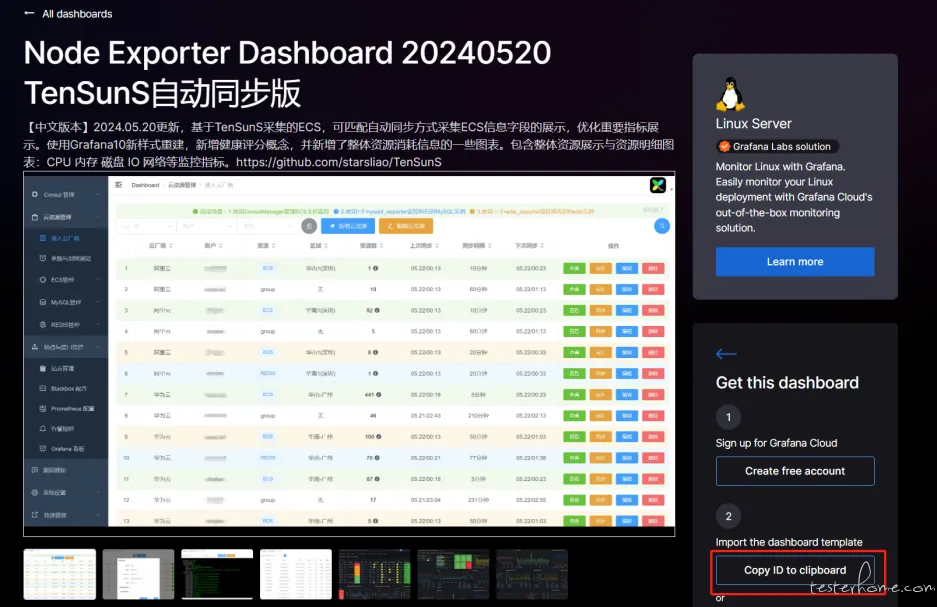Click the Create free account button
The height and width of the screenshot is (607, 937).
tap(795, 471)
